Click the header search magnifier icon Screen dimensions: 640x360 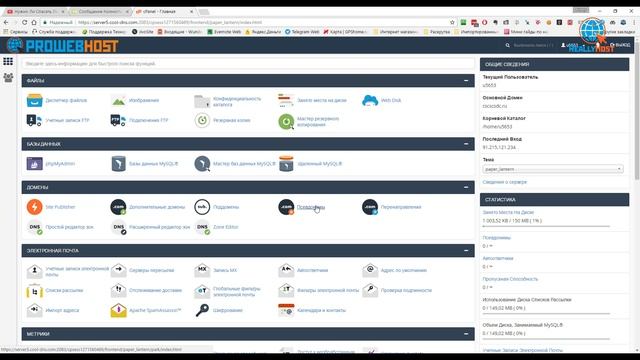point(507,45)
